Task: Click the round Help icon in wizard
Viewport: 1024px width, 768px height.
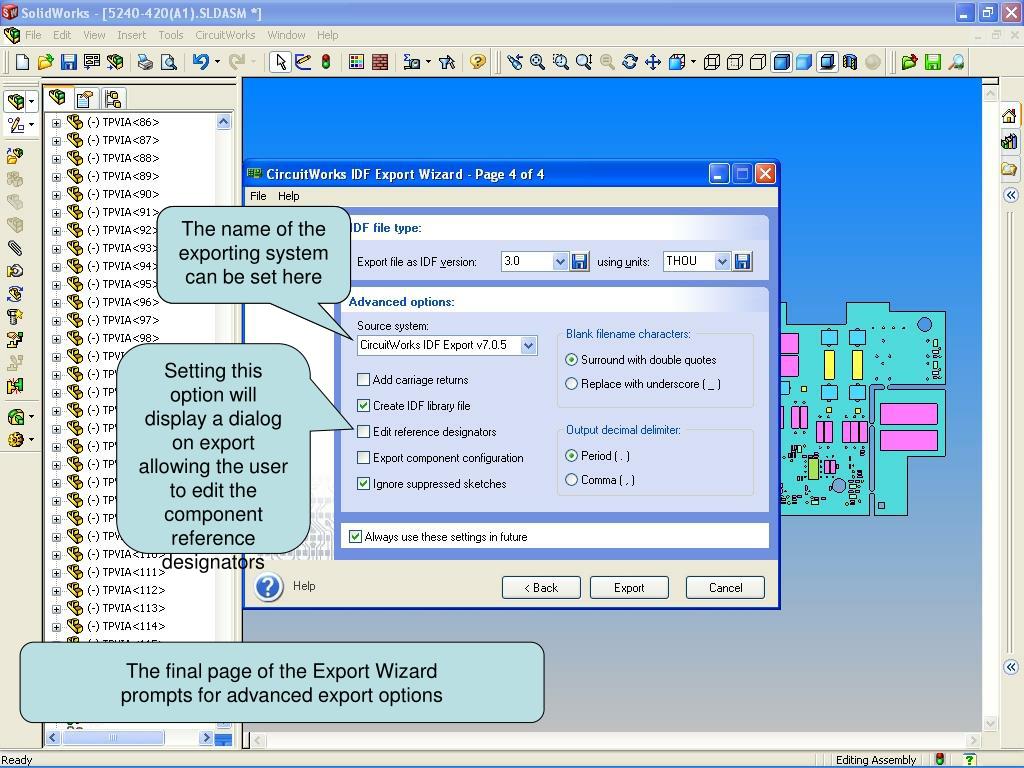Action: [268, 587]
